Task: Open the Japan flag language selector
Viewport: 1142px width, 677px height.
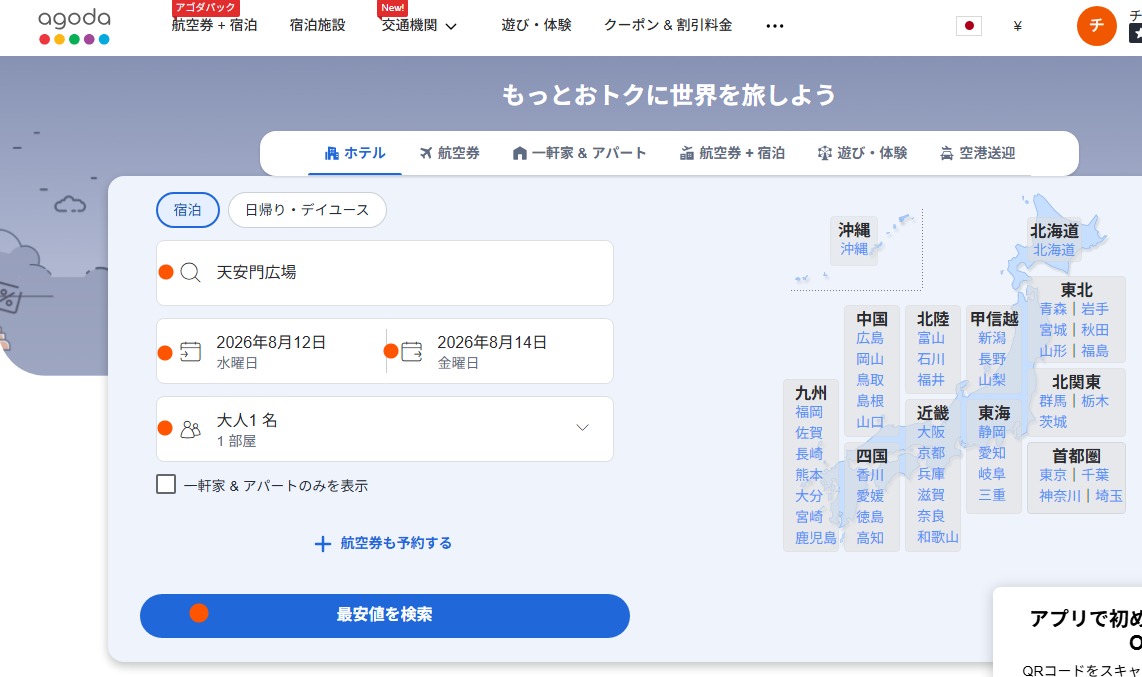Action: pos(969,25)
